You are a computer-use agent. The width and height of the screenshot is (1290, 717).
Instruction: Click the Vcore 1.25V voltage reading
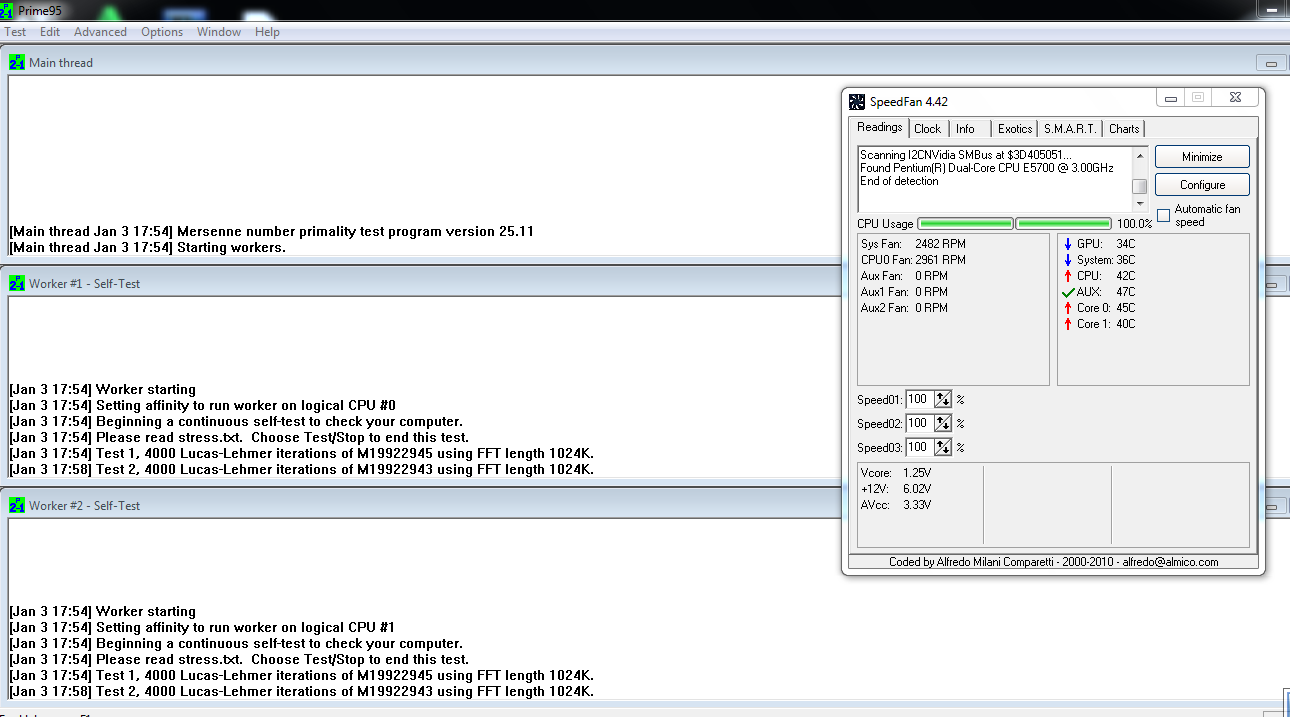(x=896, y=472)
